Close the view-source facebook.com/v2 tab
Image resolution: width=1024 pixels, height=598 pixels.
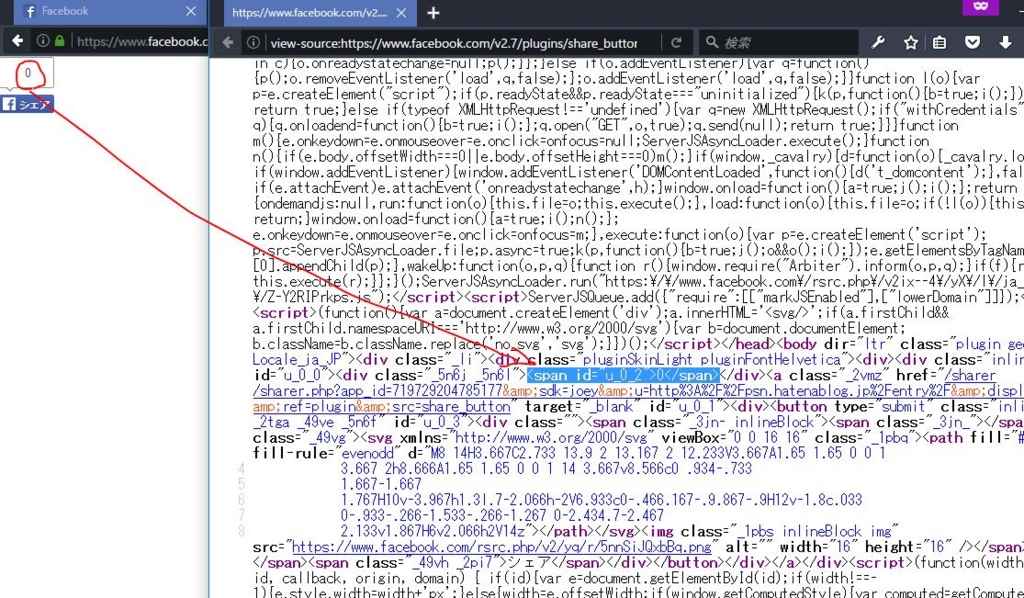coord(402,12)
